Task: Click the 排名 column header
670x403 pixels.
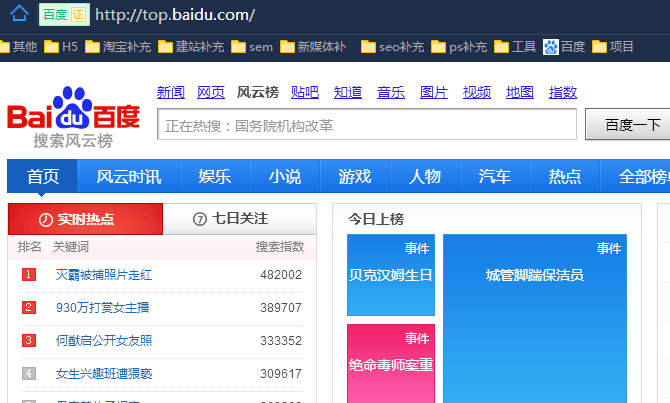Action: point(29,247)
